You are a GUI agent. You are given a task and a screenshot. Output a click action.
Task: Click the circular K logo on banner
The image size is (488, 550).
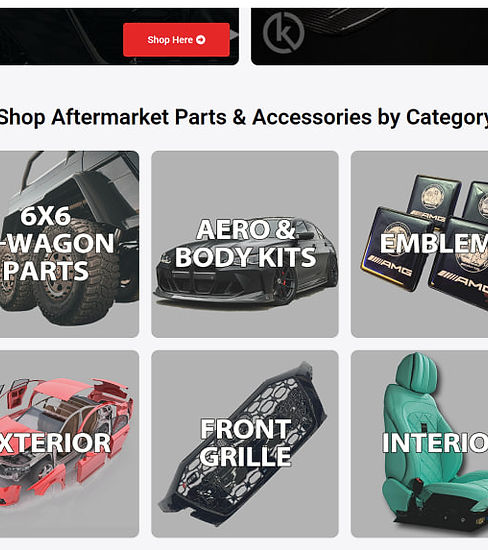(x=283, y=33)
